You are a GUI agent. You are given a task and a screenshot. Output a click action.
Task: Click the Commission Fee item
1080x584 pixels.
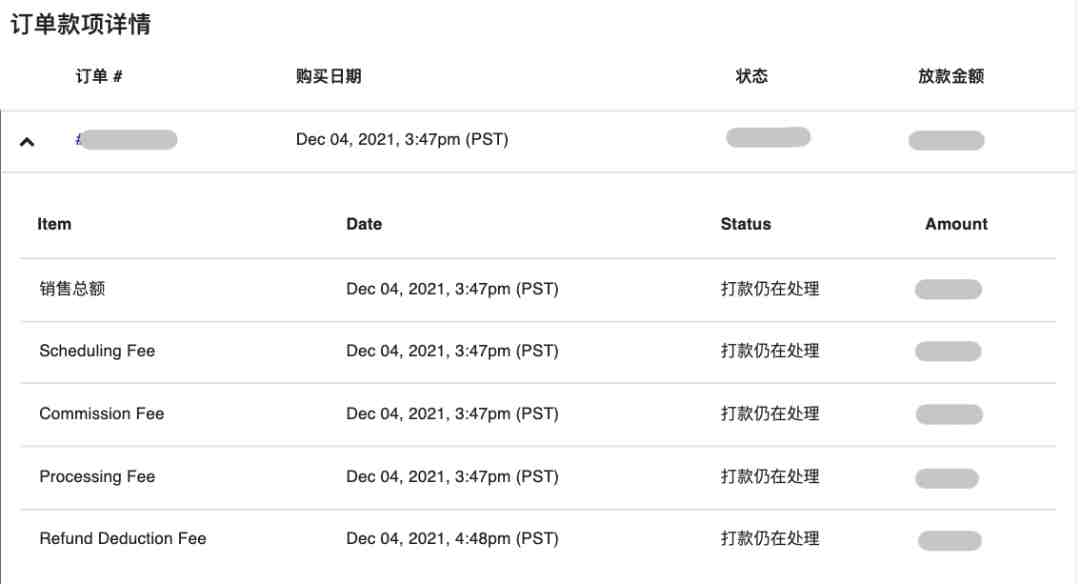(x=101, y=414)
